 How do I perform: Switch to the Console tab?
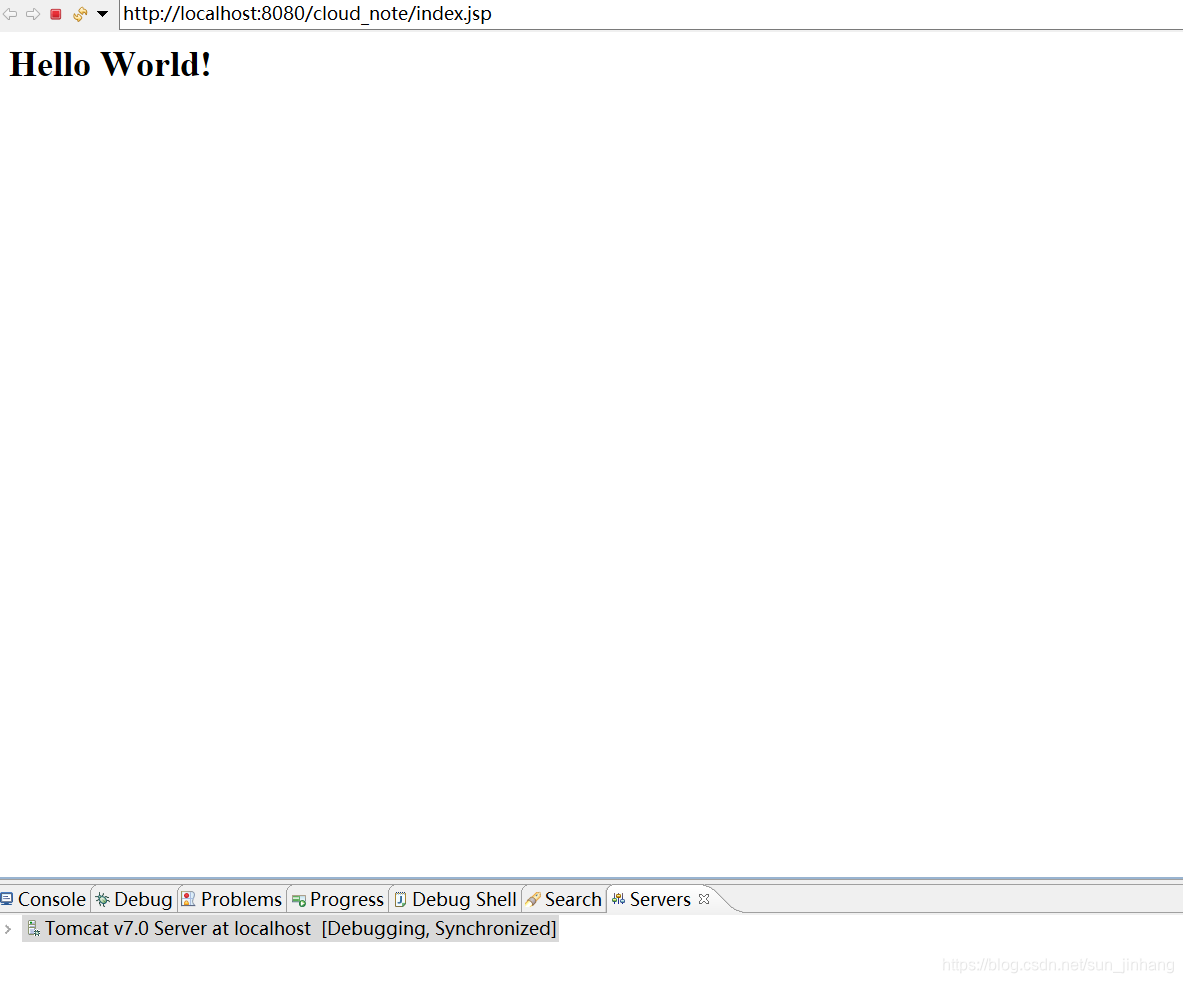[44, 899]
